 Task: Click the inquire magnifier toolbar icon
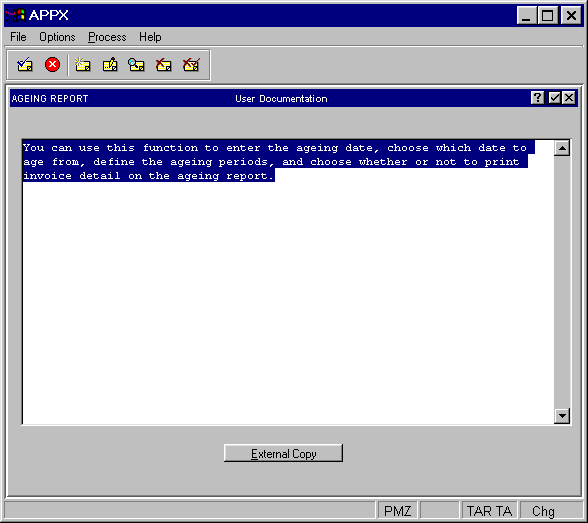[136, 65]
